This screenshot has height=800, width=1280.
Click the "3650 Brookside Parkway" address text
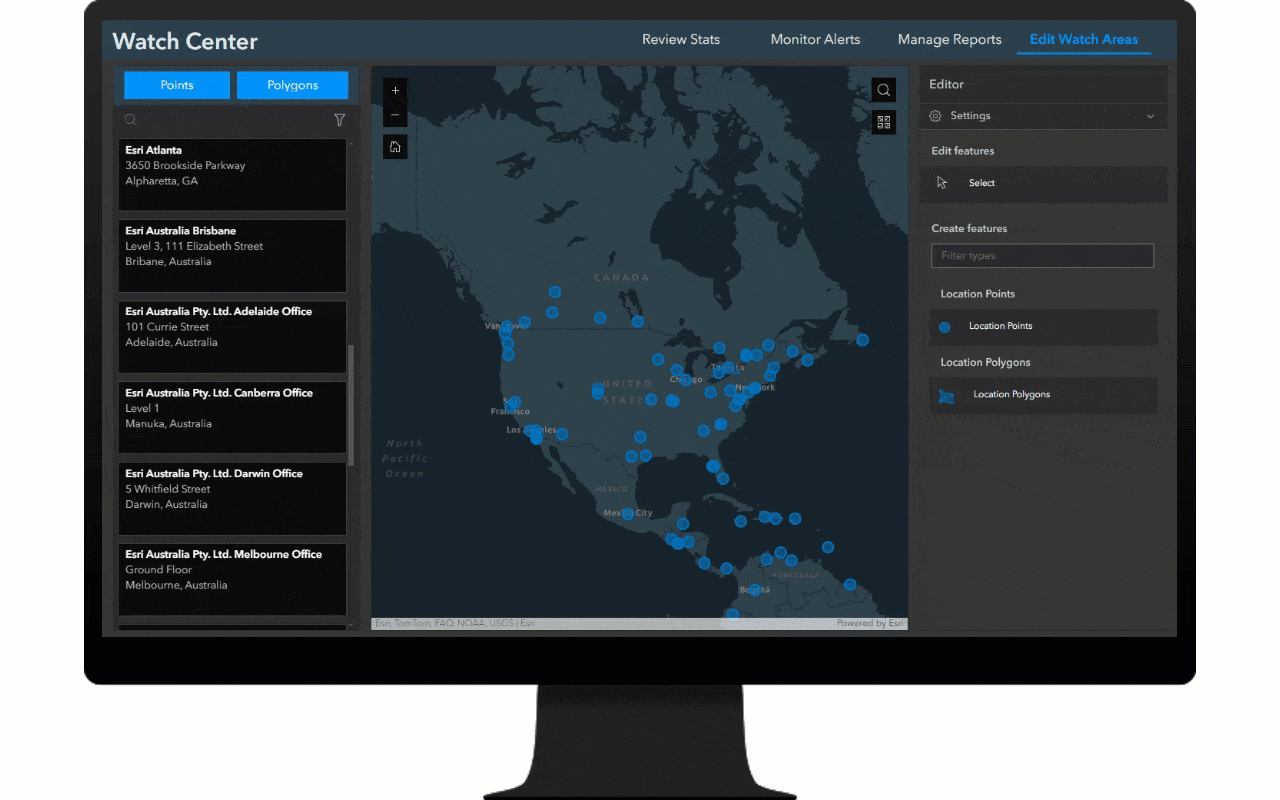tap(185, 165)
